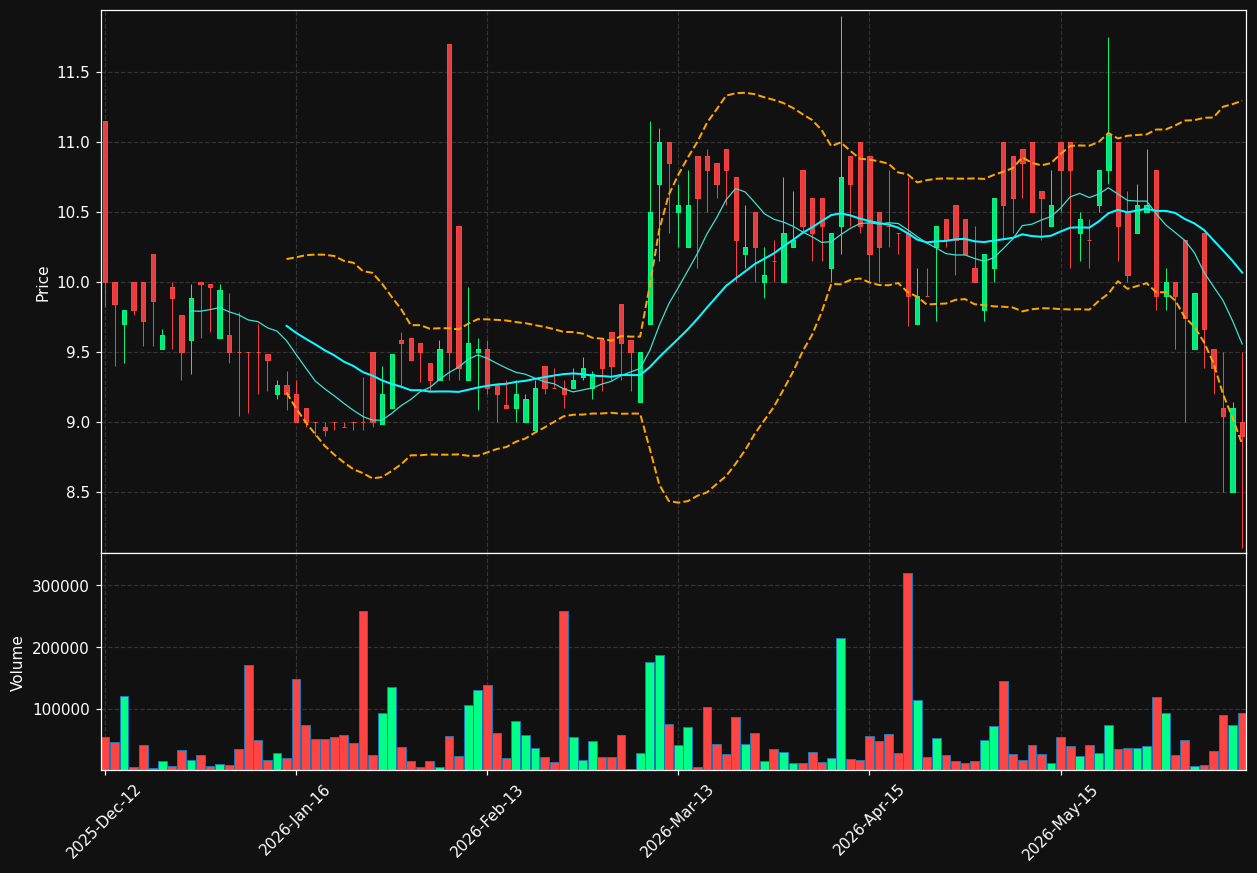Click the Volume axis title
This screenshot has height=873, width=1257.
18,663
